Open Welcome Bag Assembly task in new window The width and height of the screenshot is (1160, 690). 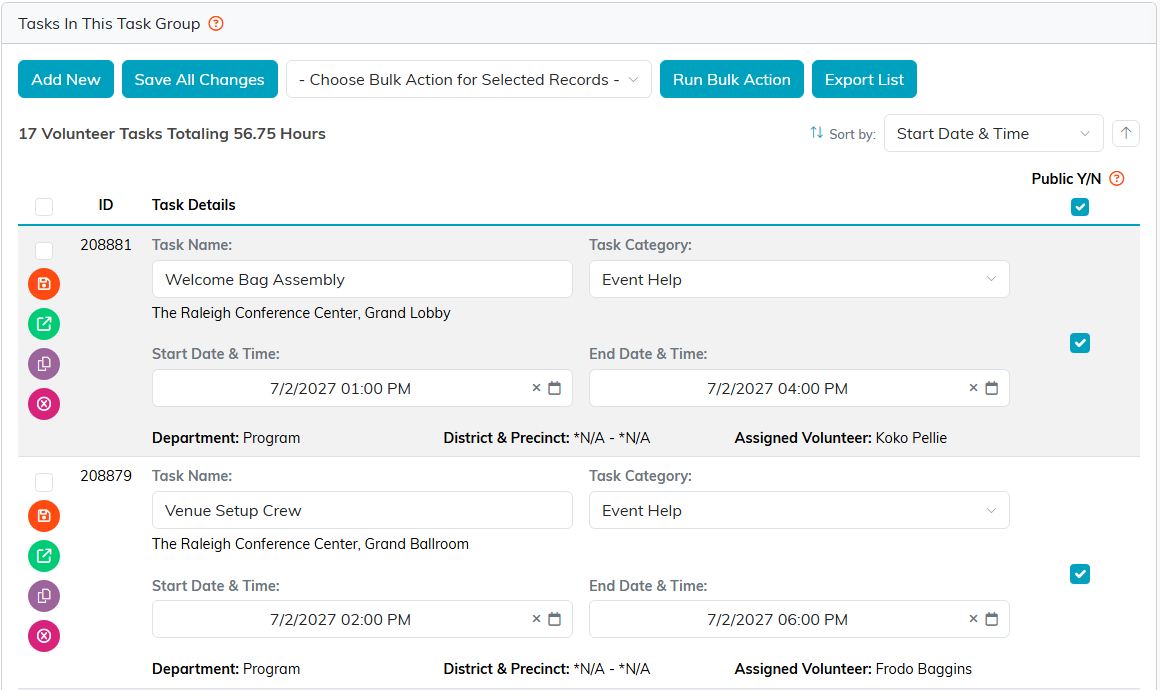44,324
